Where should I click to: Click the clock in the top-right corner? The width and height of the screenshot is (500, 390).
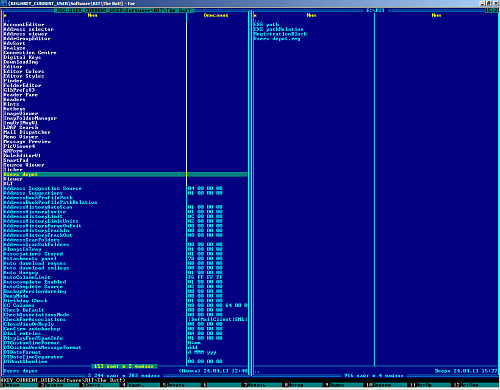(x=492, y=11)
